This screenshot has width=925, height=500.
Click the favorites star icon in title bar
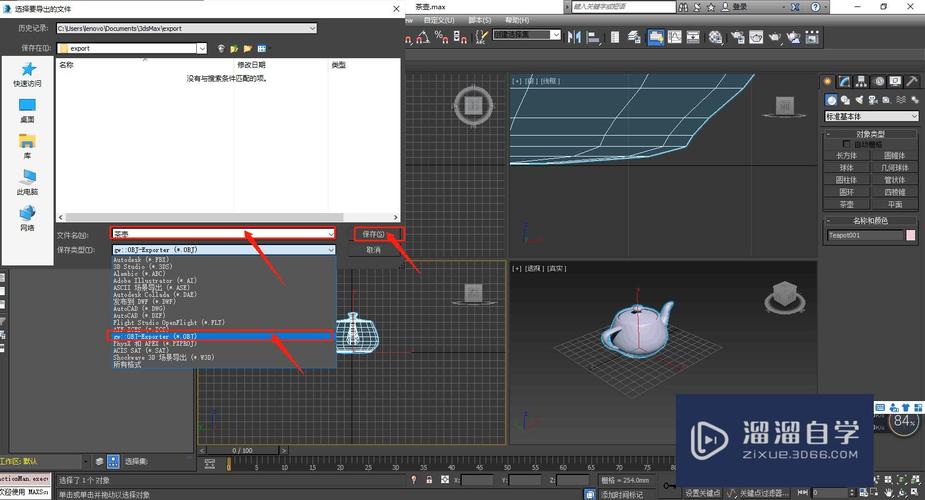(711, 7)
